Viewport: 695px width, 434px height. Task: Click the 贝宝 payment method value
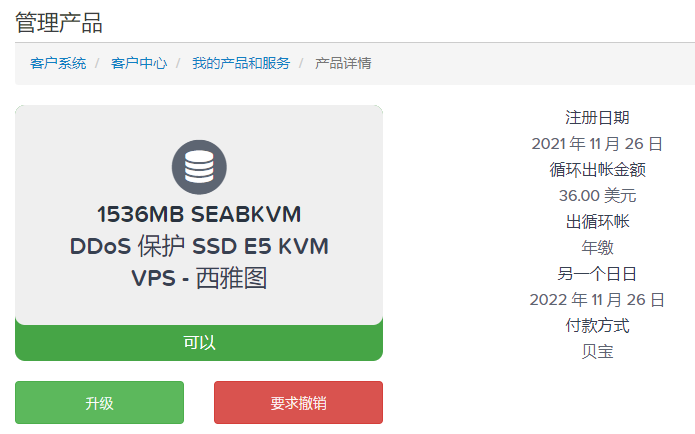[597, 352]
